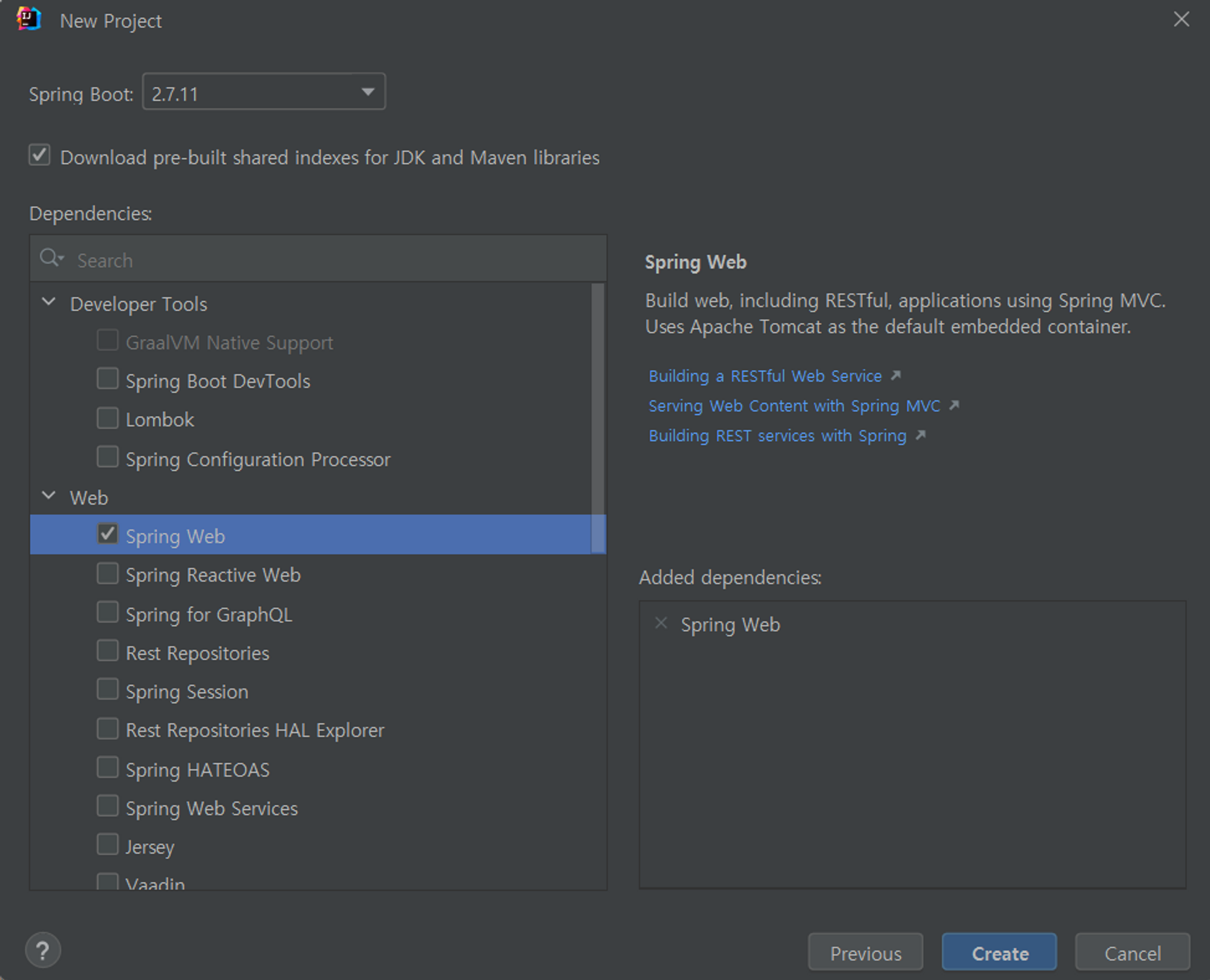The image size is (1210, 980).
Task: Click external arrow next to Serving Web Content
Action: (955, 405)
